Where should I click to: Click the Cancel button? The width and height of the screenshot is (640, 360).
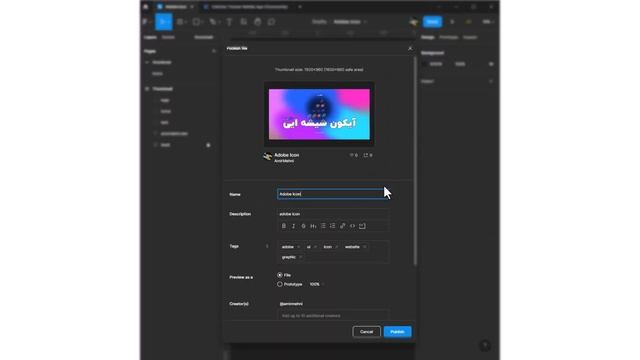367,332
